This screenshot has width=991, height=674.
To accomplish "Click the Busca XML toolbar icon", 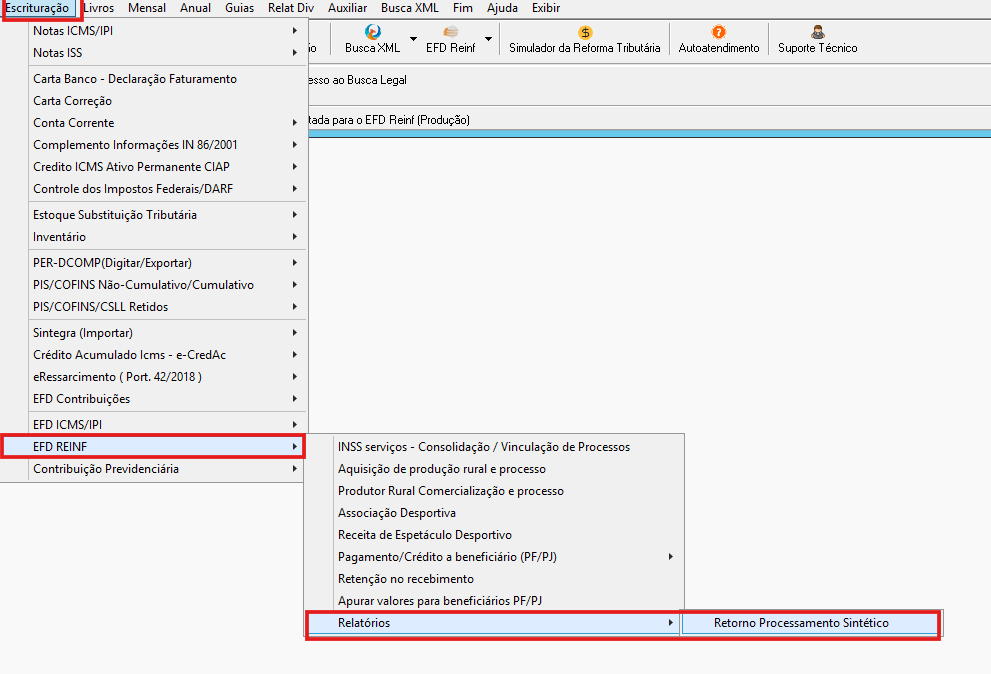I will click(372, 32).
